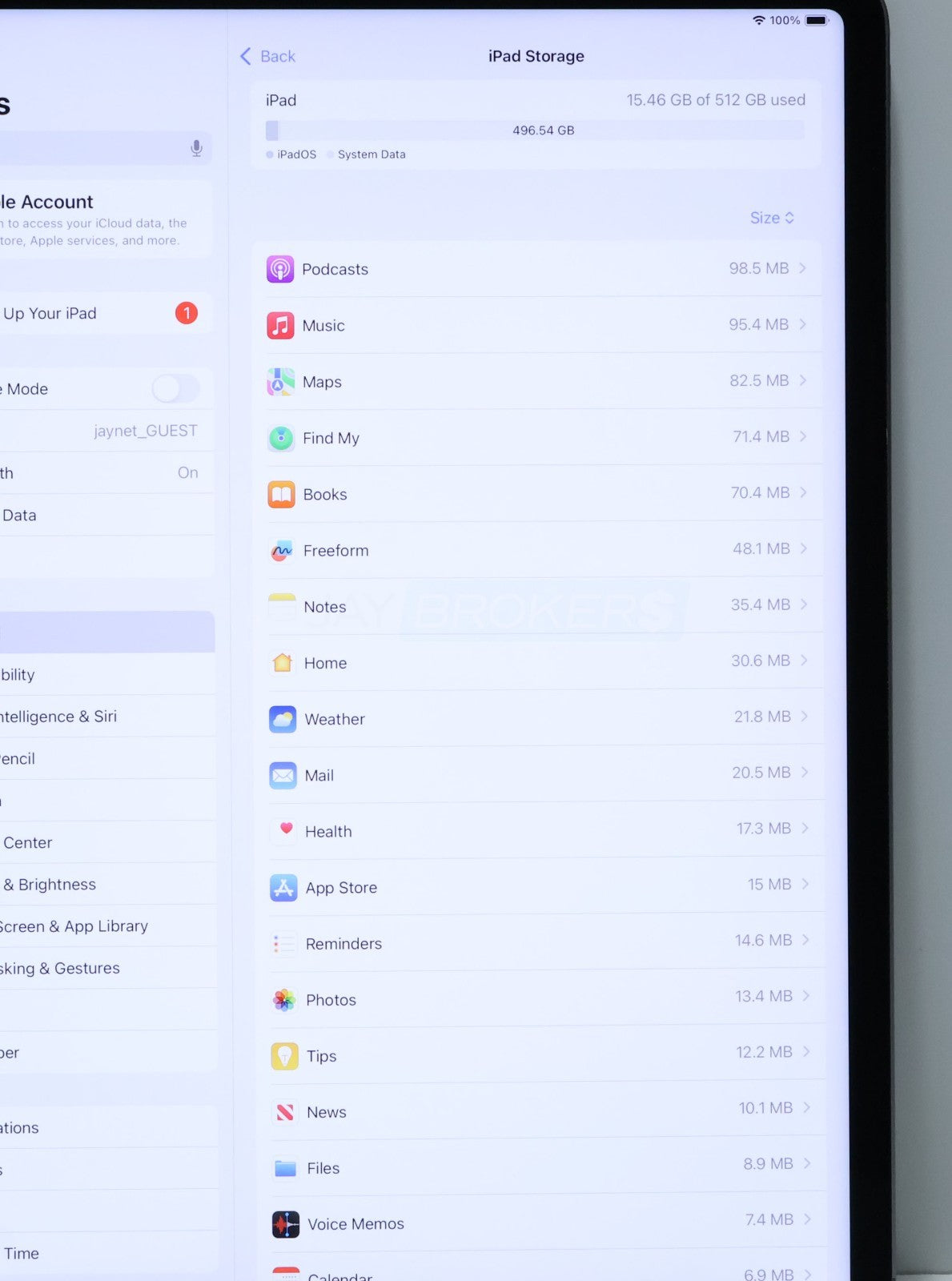Expand Photos storage details chevron

(x=805, y=996)
